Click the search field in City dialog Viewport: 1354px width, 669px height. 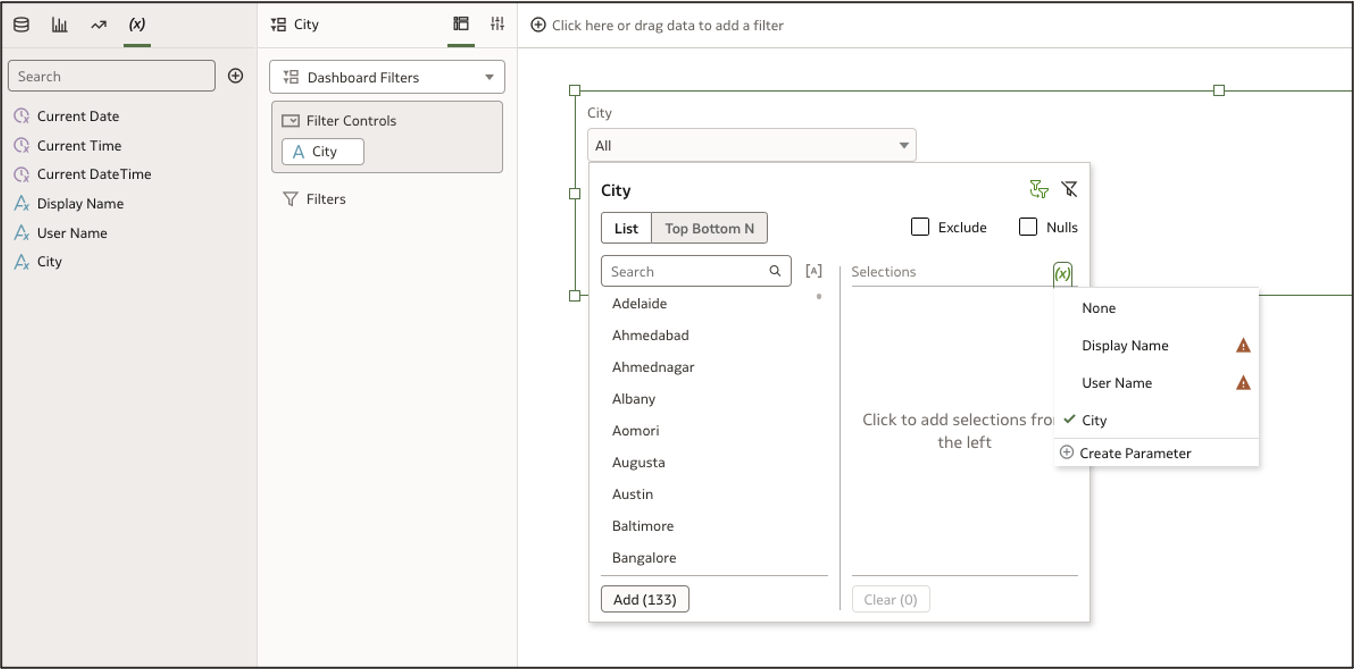pos(690,271)
